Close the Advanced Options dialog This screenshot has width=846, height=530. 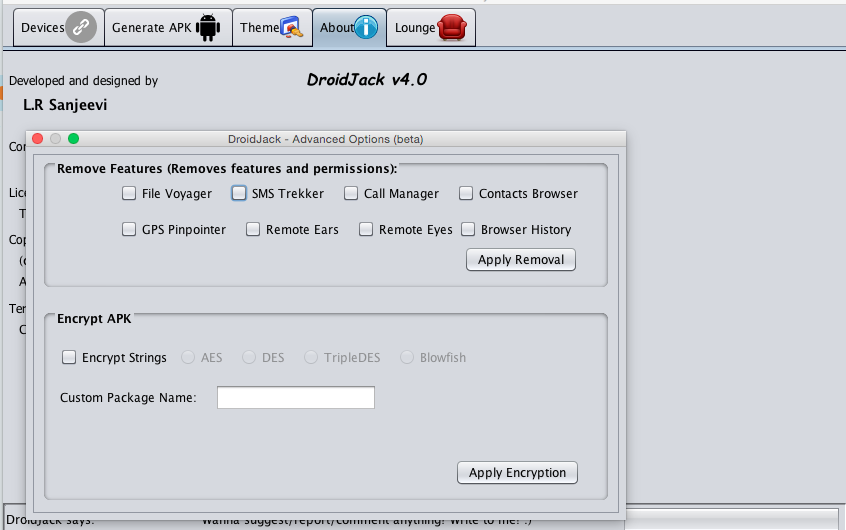tap(38, 139)
